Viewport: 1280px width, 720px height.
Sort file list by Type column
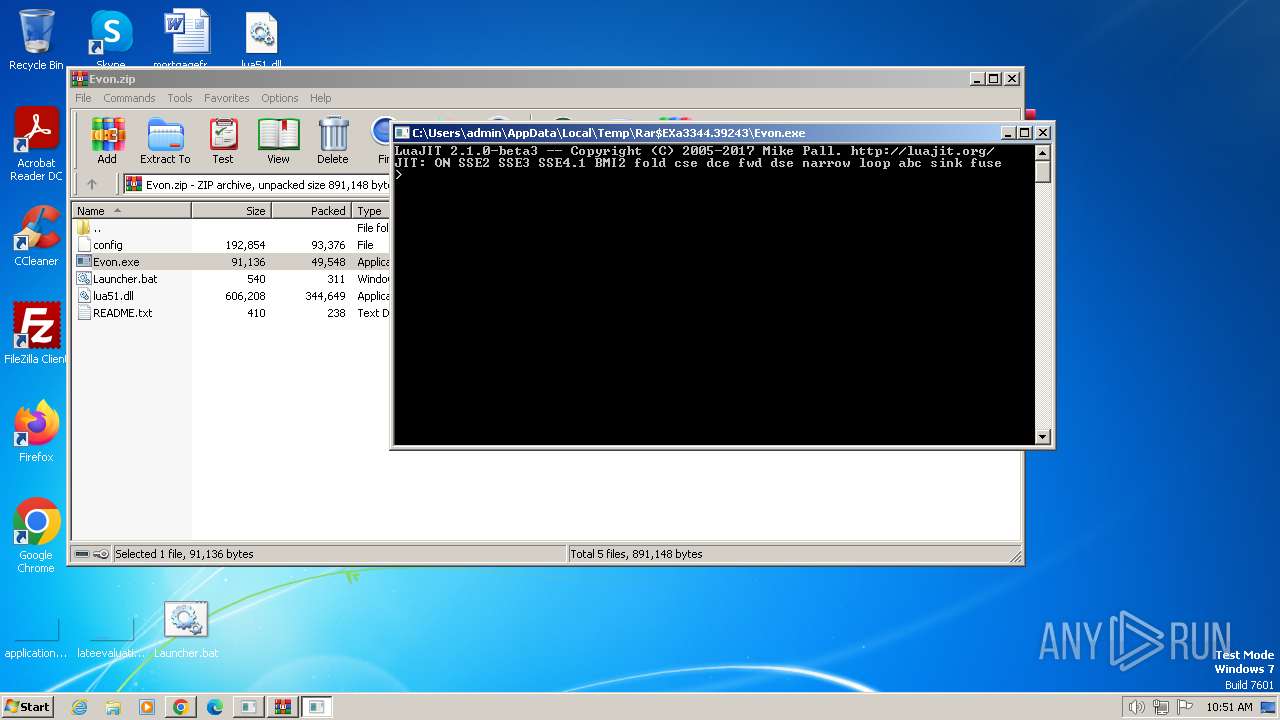click(371, 211)
